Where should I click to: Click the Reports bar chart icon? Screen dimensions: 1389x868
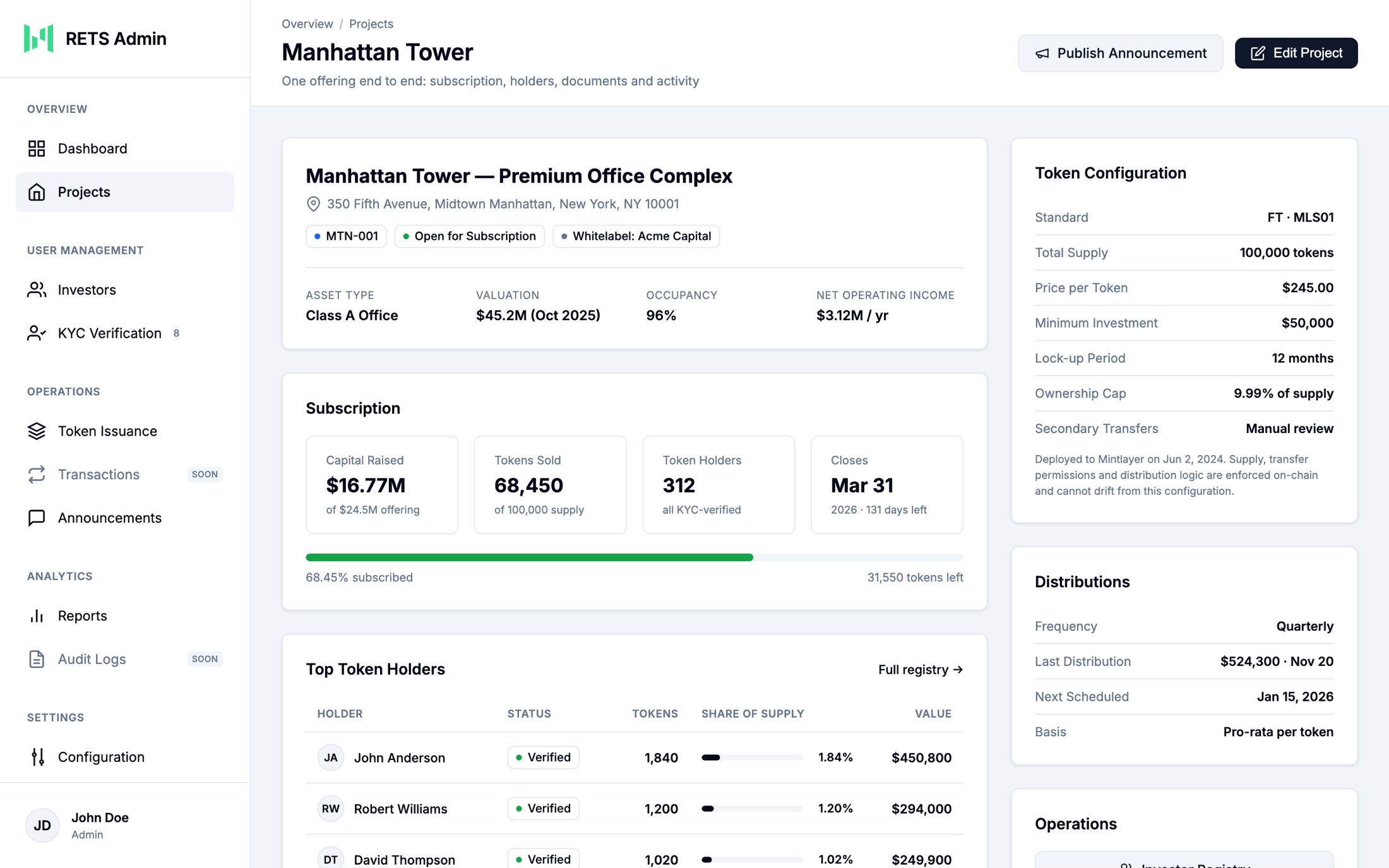37,615
